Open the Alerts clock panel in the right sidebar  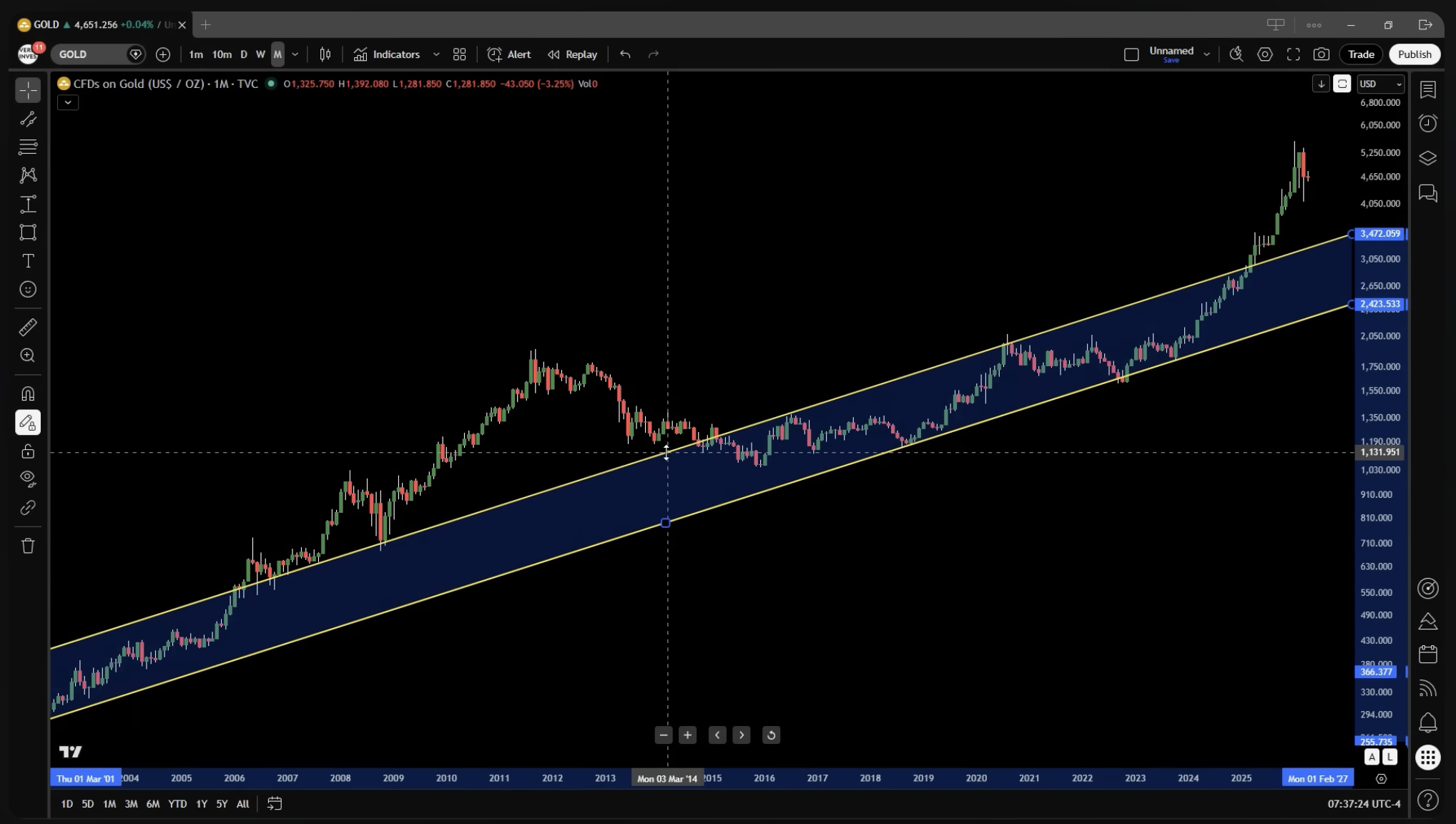click(1427, 124)
